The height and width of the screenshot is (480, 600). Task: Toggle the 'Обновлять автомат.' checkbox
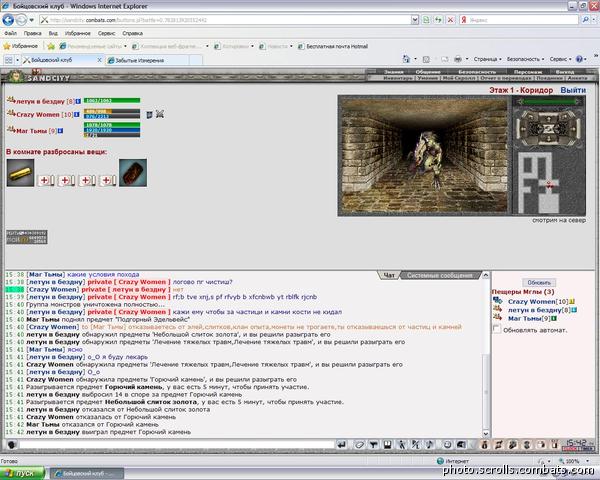(x=497, y=329)
